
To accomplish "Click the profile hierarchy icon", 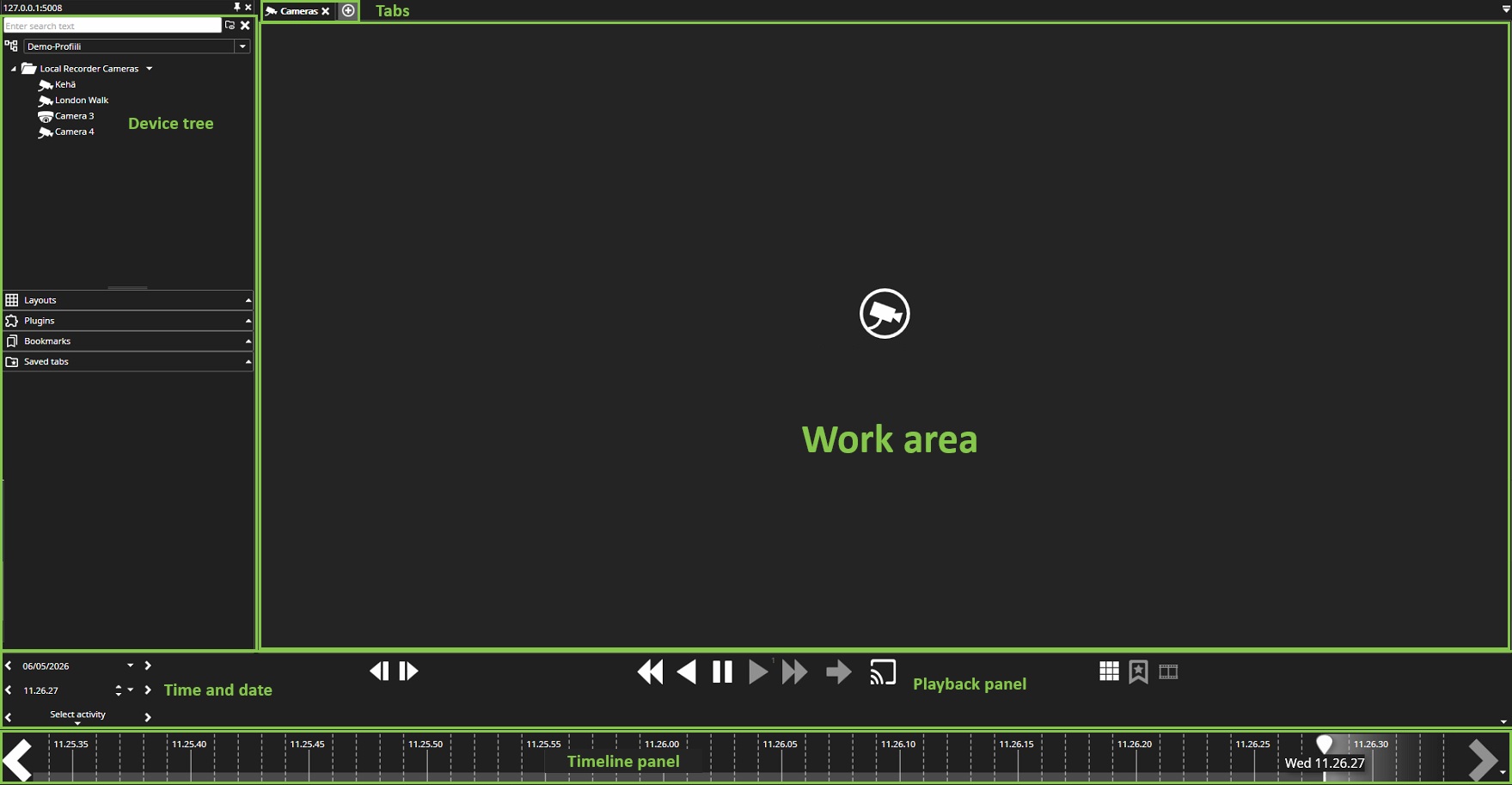I will [11, 46].
